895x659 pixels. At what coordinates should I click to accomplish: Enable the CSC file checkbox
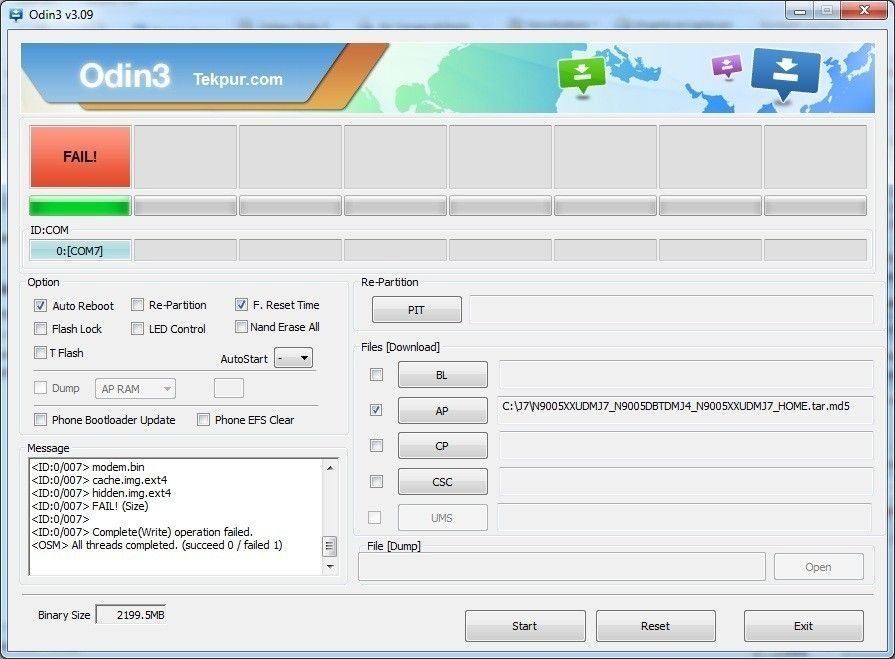point(376,482)
